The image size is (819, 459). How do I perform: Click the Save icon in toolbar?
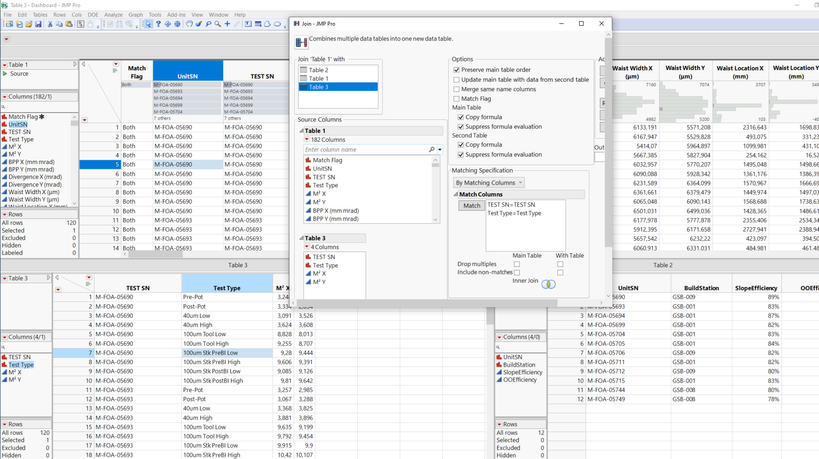point(38,24)
